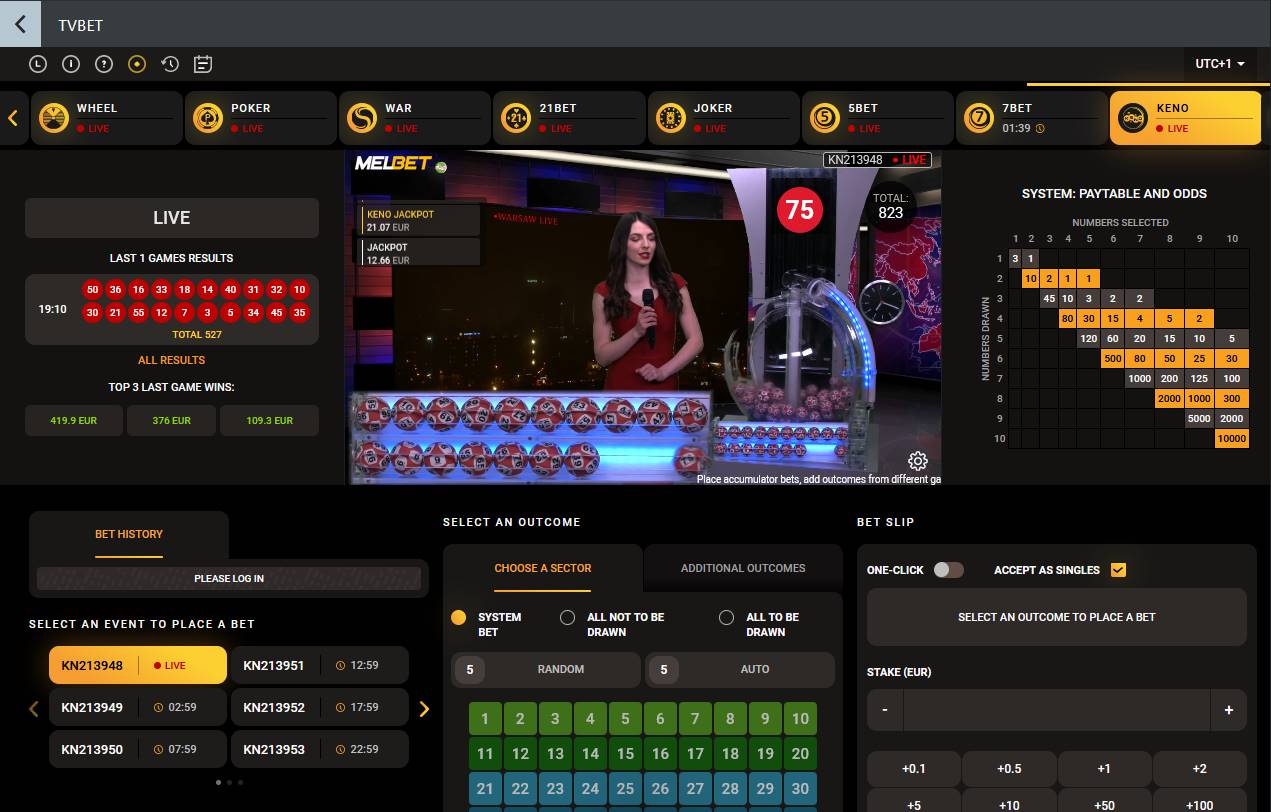Open the info icon in the top toolbar
Image resolution: width=1271 pixels, height=812 pixels.
(x=71, y=64)
